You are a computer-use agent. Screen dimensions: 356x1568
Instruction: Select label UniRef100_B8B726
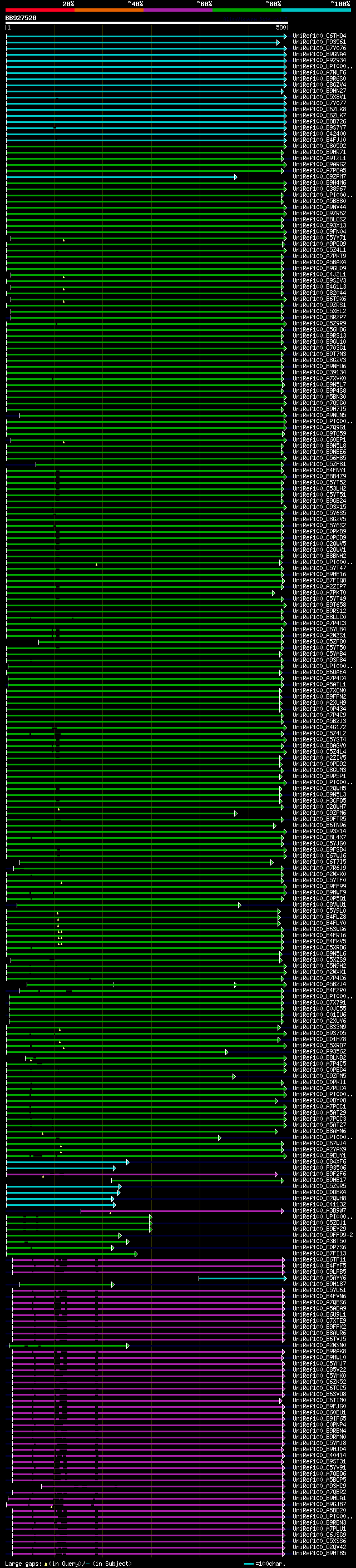pos(319,122)
